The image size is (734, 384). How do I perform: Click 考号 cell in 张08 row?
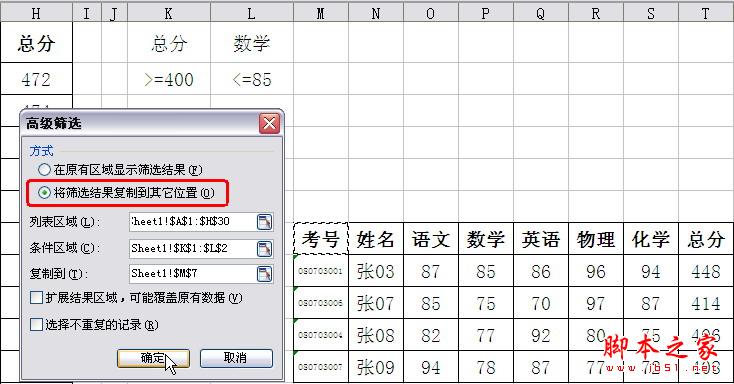point(321,335)
